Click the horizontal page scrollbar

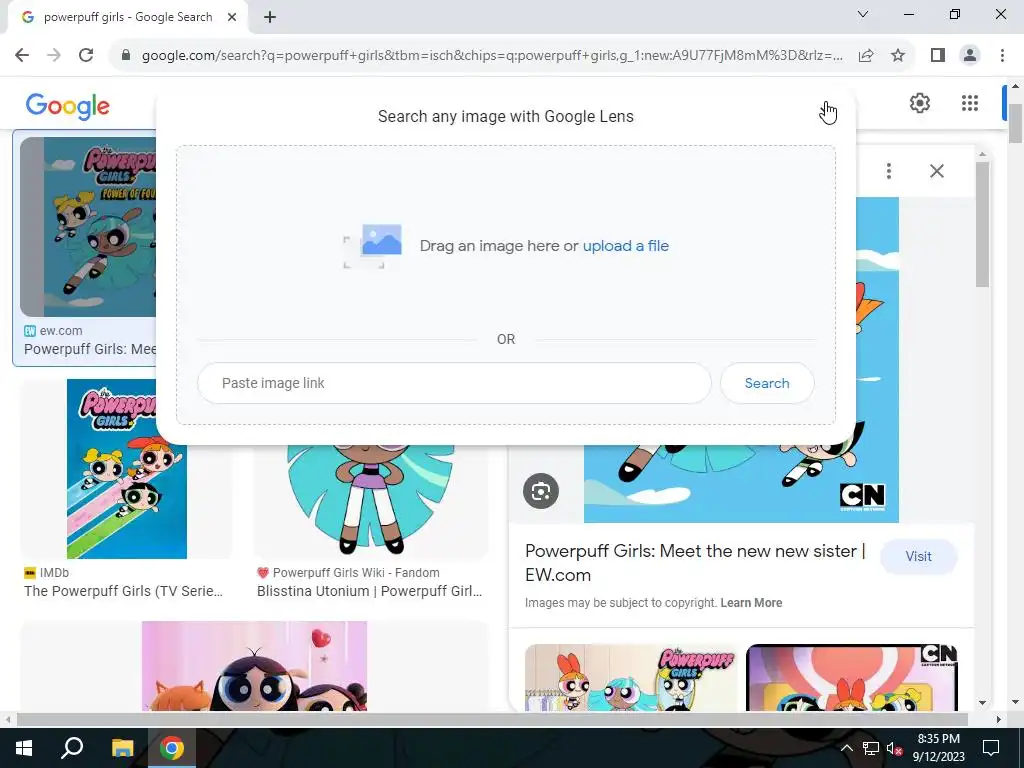(492, 719)
